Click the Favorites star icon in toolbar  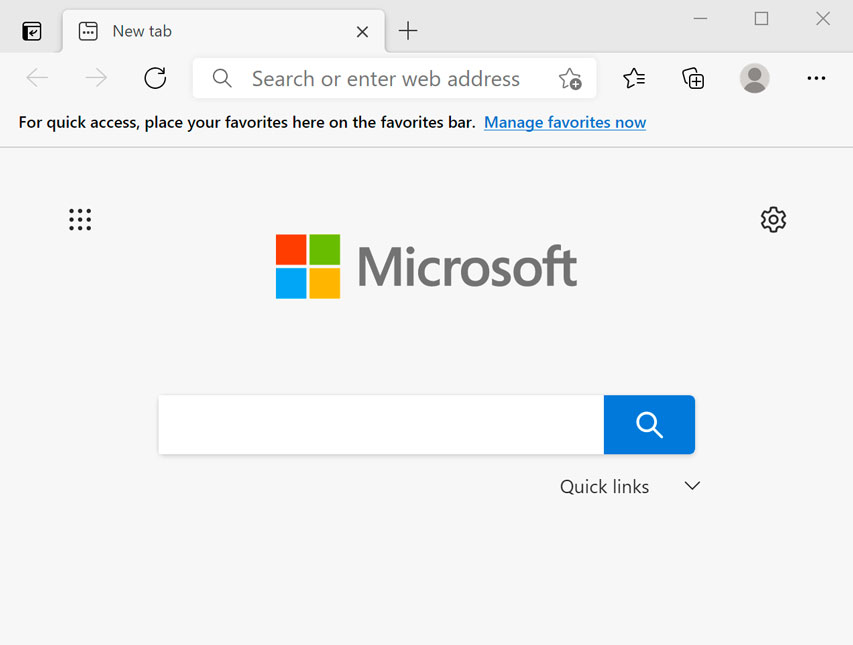coord(633,78)
